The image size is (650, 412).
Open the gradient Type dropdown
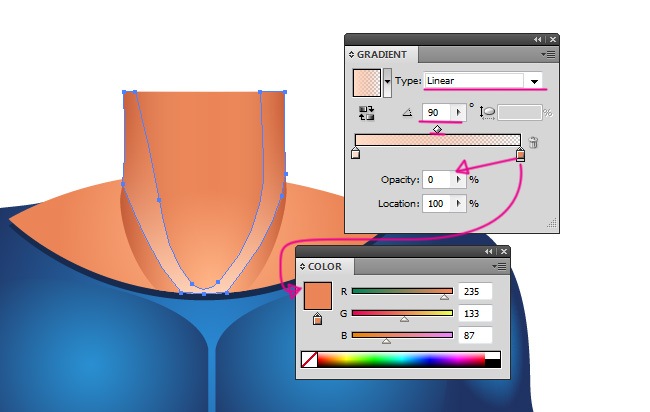pyautogui.click(x=535, y=81)
